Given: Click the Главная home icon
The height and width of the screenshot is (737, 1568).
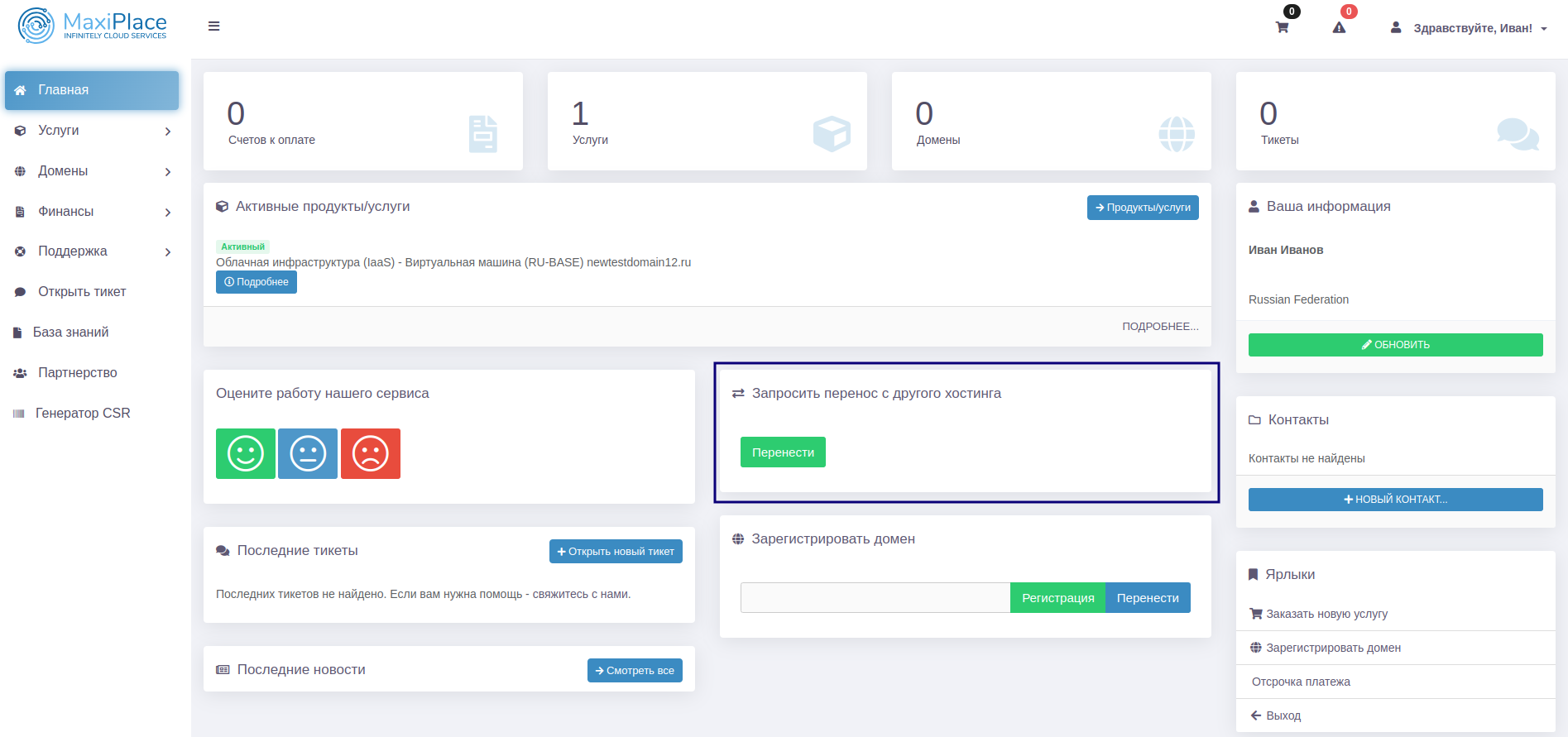Looking at the screenshot, I should pos(21,90).
